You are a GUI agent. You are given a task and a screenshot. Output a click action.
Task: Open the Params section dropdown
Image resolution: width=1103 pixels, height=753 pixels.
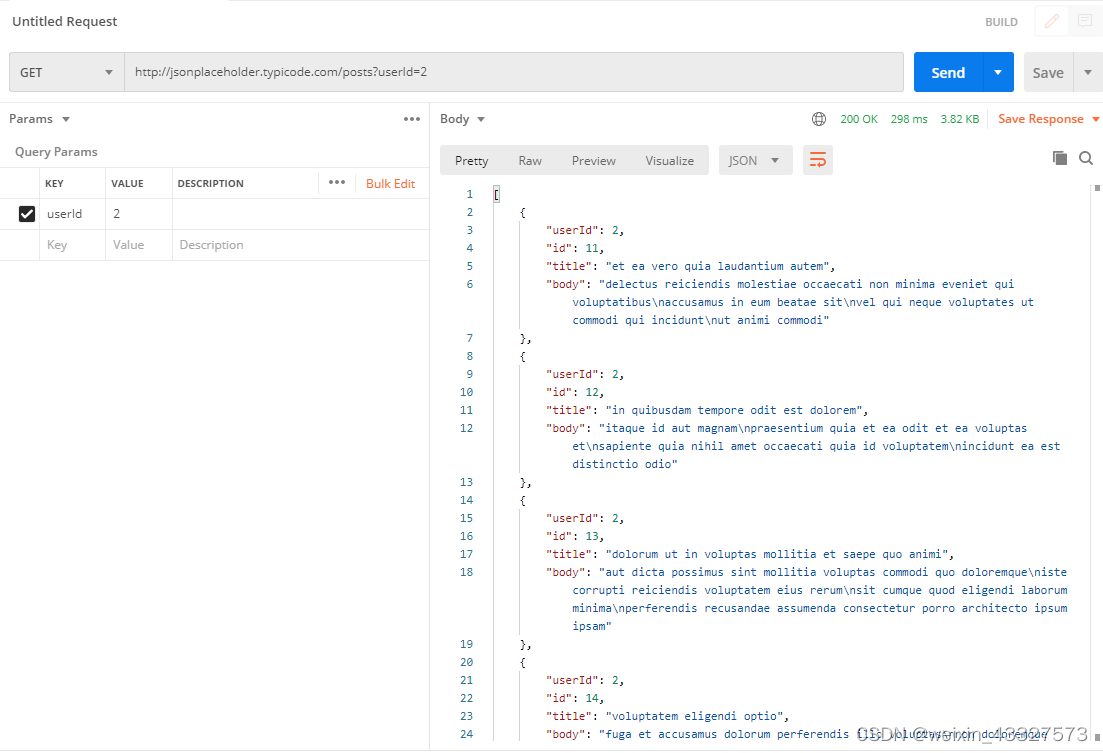[x=39, y=119]
